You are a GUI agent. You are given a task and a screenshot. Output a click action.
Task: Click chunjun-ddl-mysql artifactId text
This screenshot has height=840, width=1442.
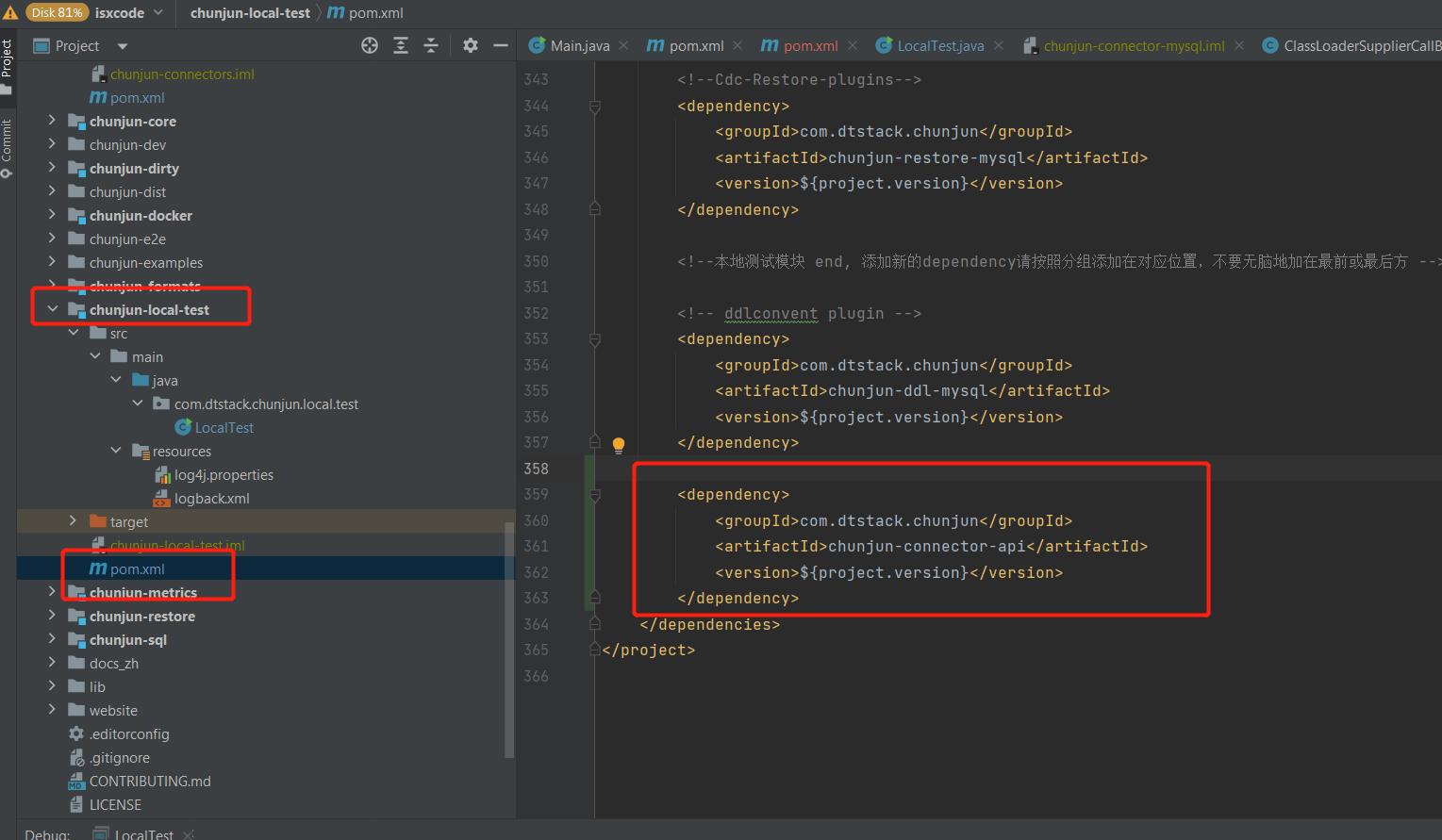[x=908, y=391]
